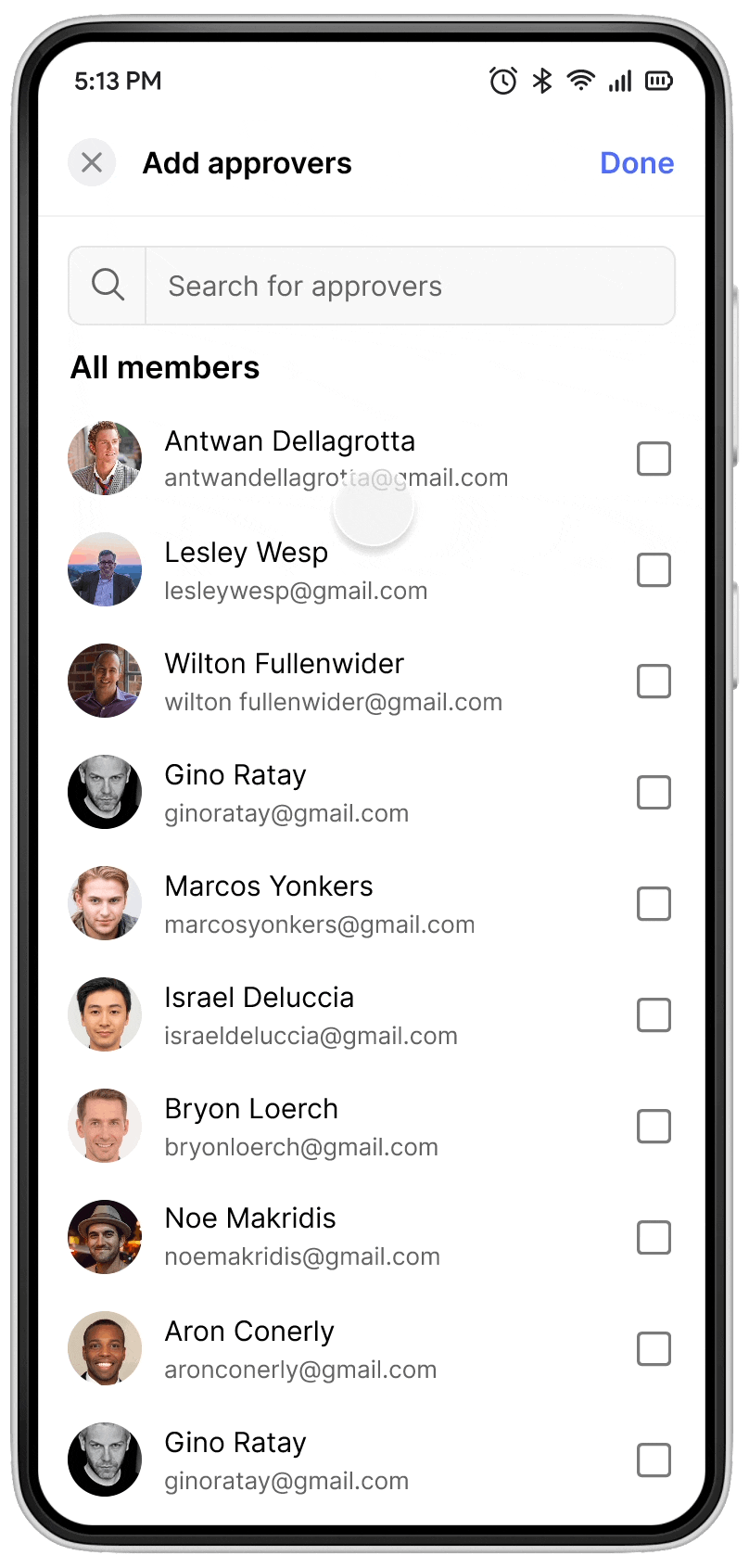The height and width of the screenshot is (1568, 749).
Task: Close the Add approvers screen with X
Action: 92,163
